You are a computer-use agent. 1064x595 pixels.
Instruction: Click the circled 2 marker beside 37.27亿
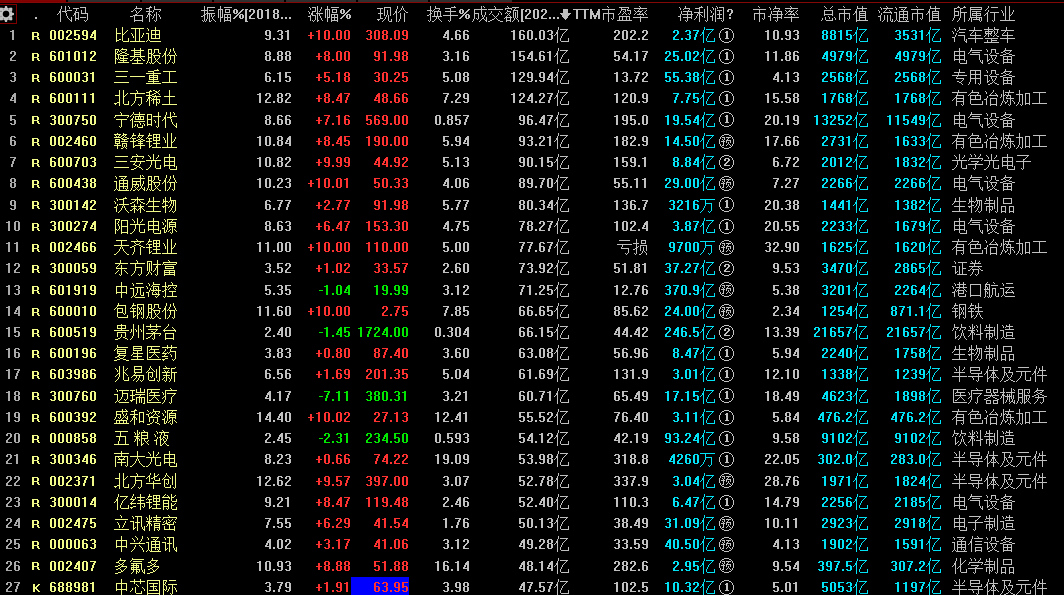point(726,269)
